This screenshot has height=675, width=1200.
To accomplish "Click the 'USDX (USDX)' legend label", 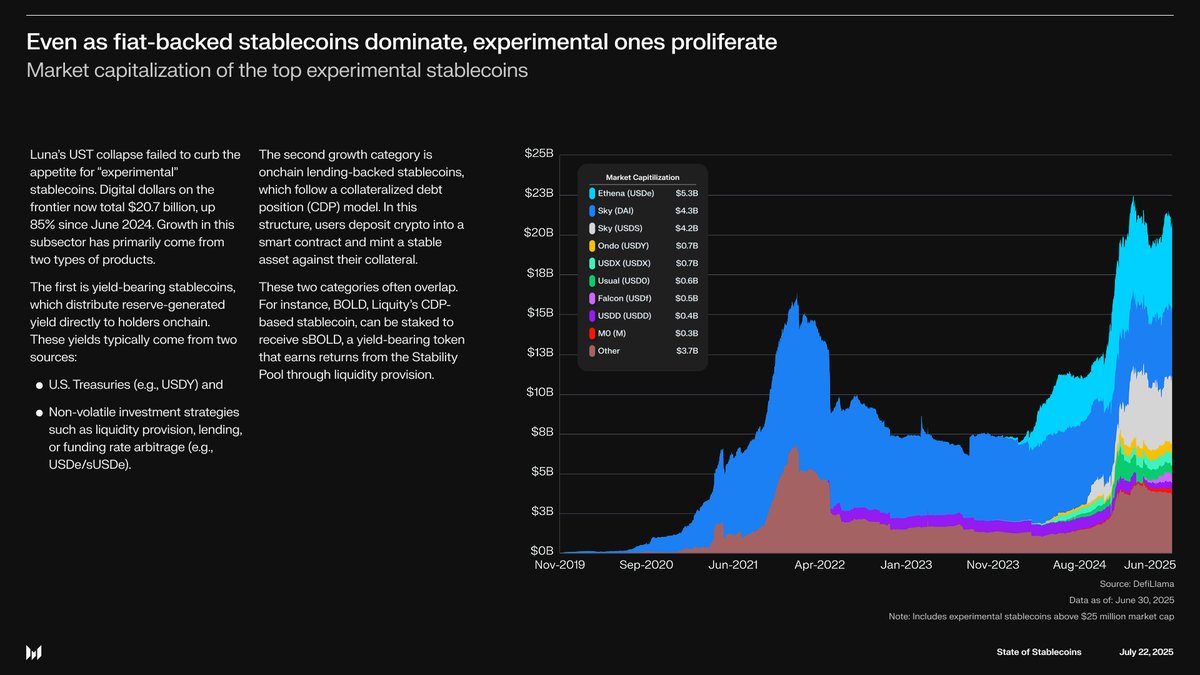I will click(x=622, y=263).
